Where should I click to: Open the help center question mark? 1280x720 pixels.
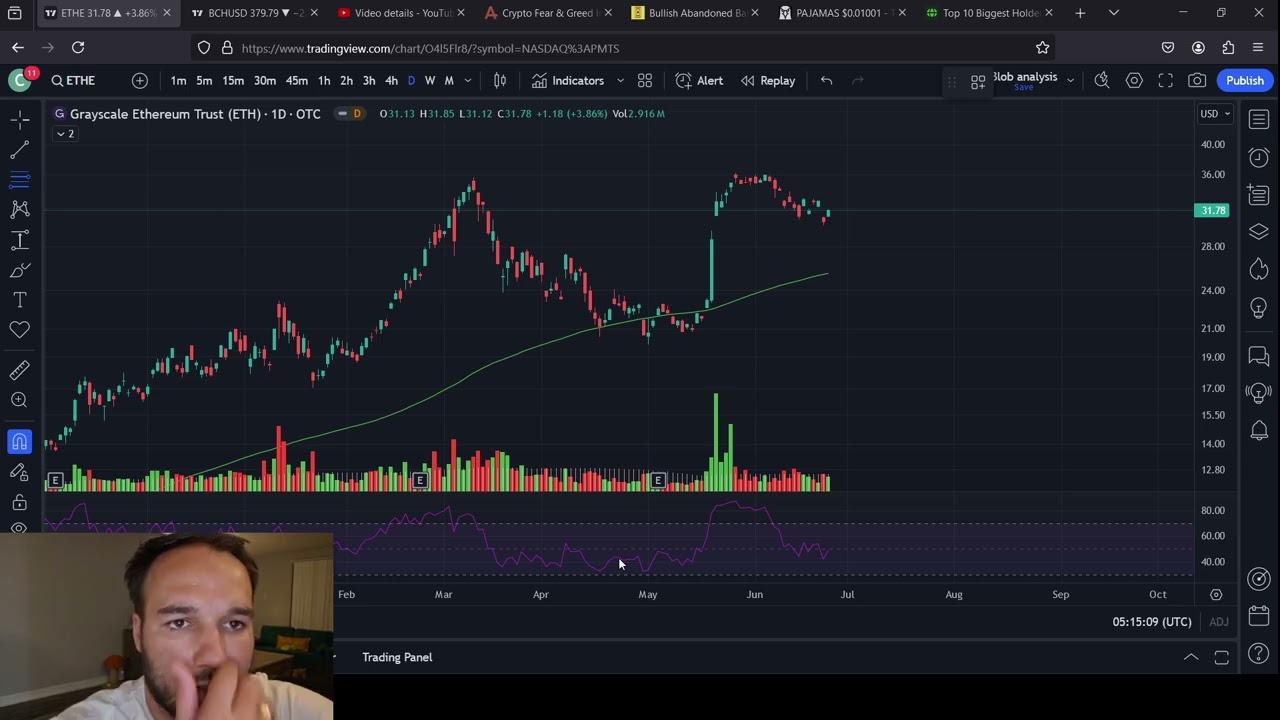point(1259,654)
